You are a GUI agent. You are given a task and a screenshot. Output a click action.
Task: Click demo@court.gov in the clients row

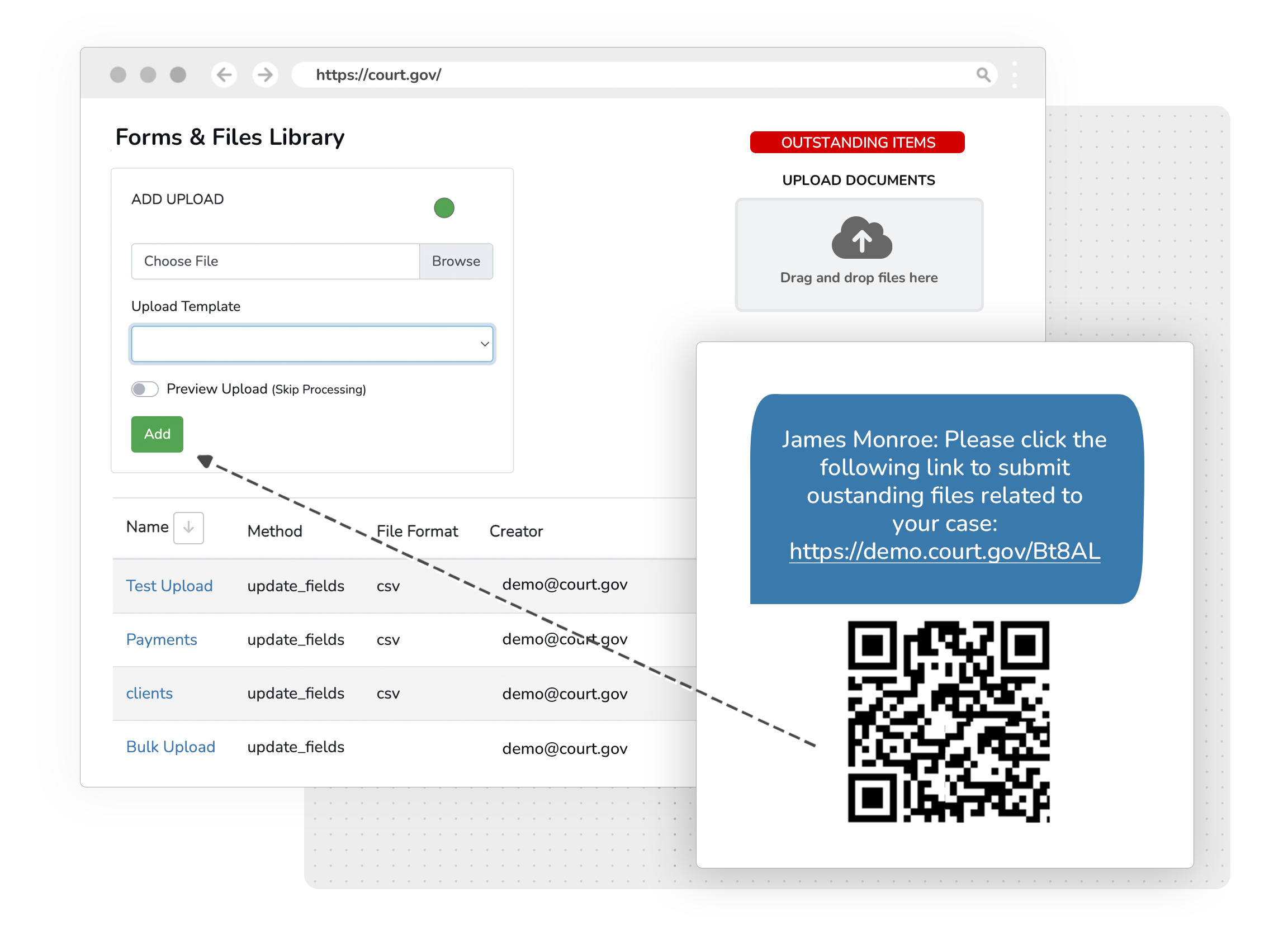[x=565, y=694]
